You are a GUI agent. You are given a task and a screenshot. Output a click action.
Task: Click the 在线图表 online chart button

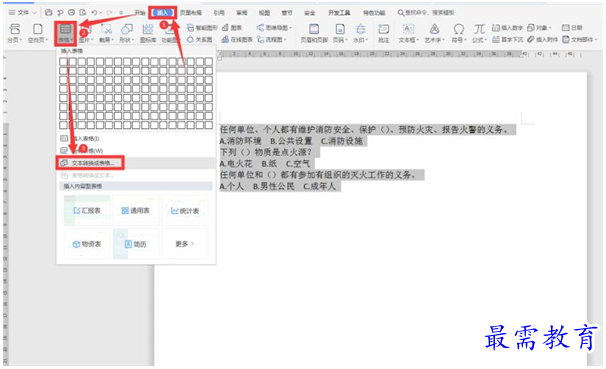pyautogui.click(x=237, y=39)
